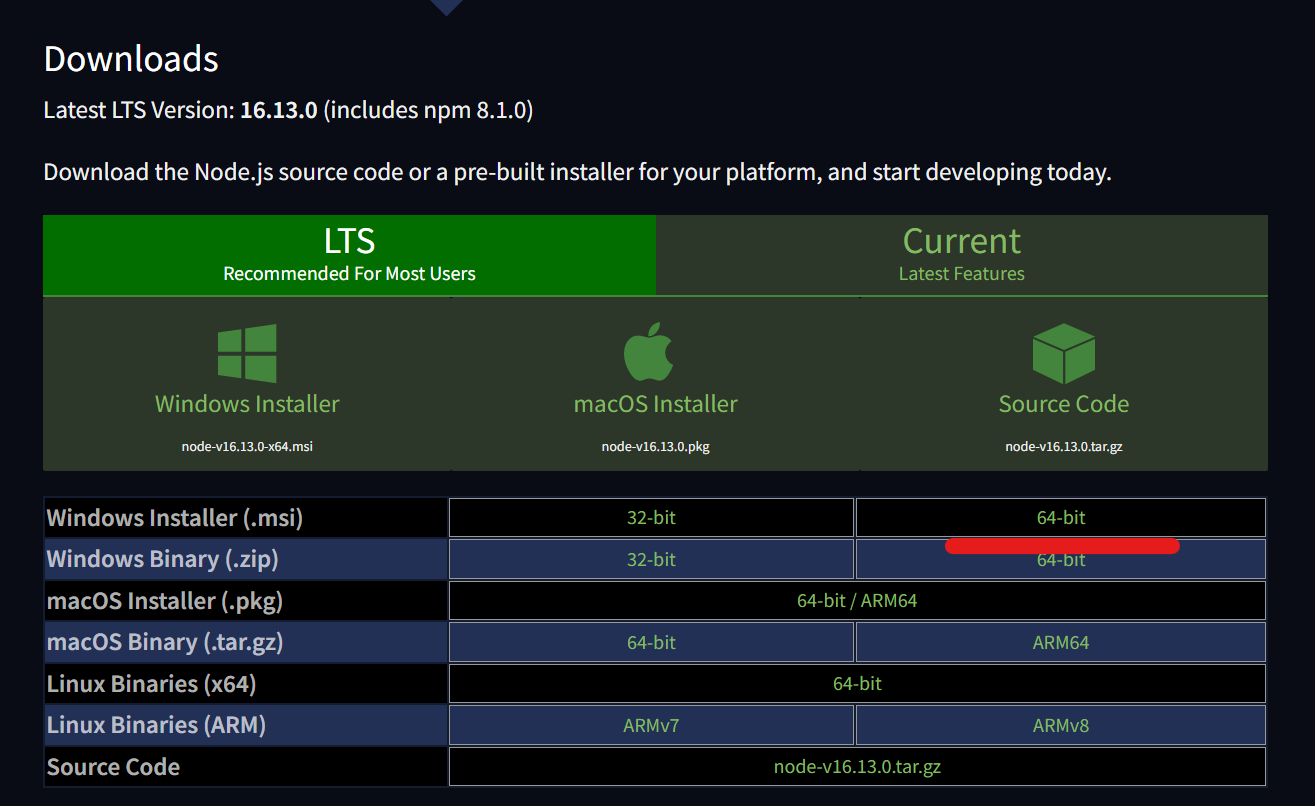Download node-v16.13.0.tar.gz in Source Code row
The height and width of the screenshot is (806, 1315).
tap(857, 767)
